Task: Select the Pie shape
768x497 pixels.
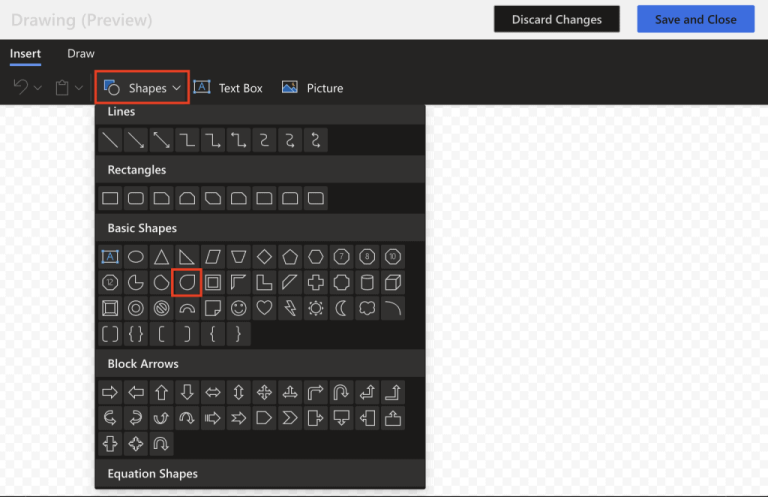Action: click(136, 283)
